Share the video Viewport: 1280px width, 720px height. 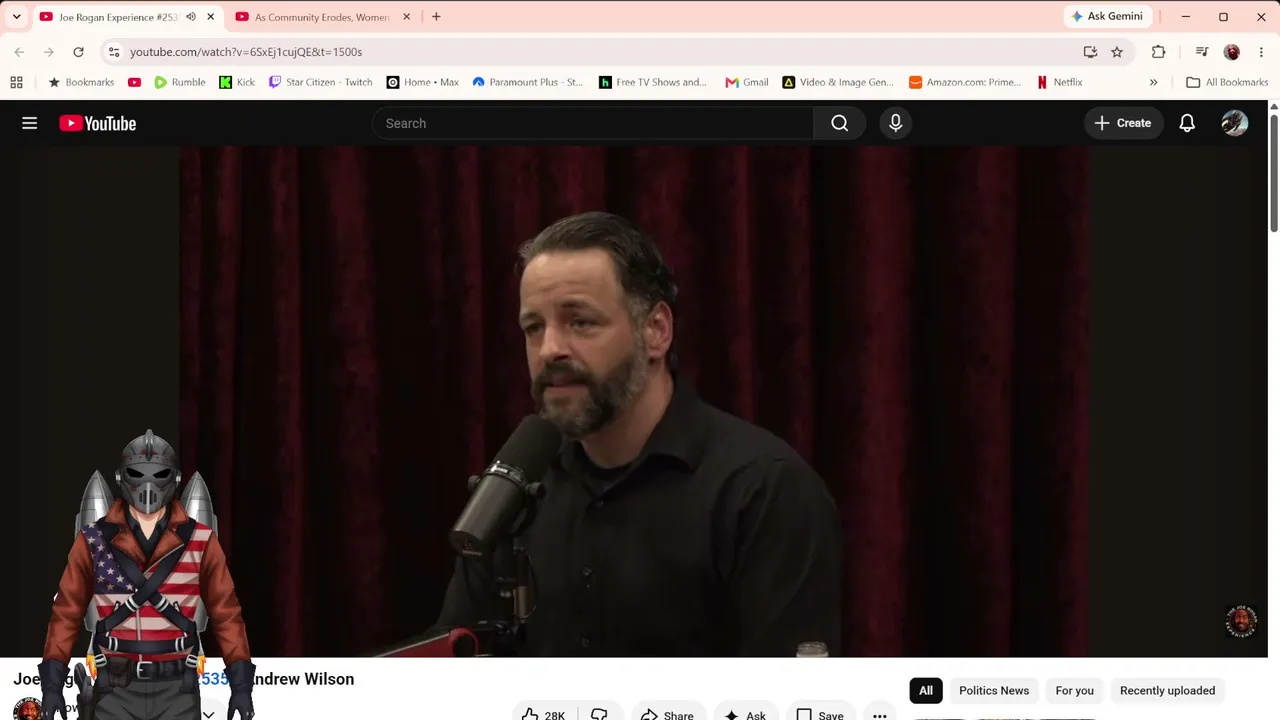[667, 714]
